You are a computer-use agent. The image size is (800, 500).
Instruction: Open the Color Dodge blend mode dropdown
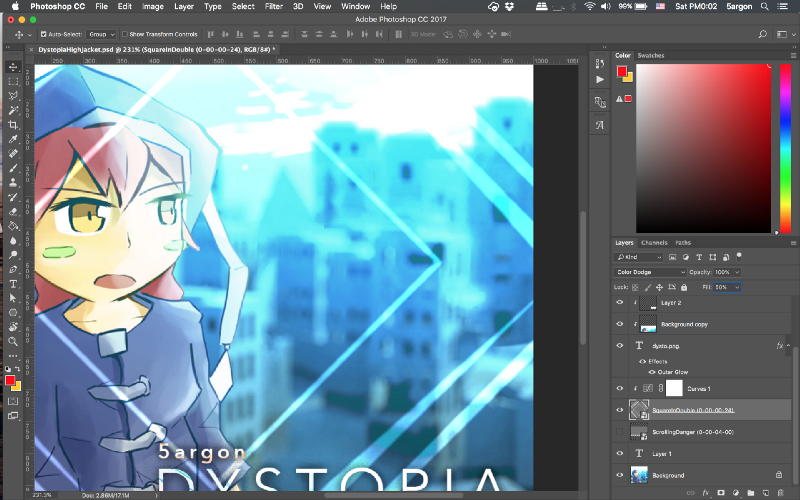click(649, 272)
